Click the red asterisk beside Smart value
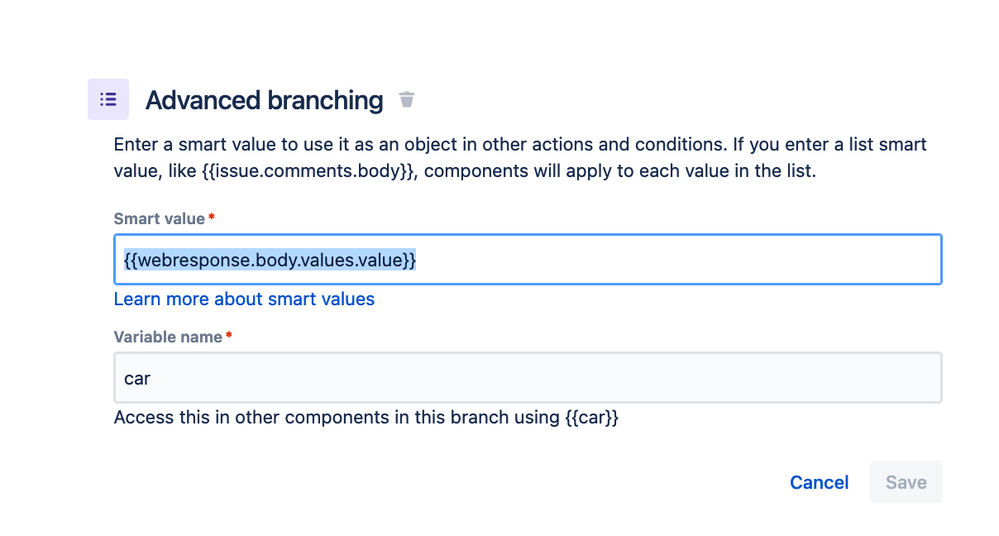The image size is (999, 536). tap(212, 218)
